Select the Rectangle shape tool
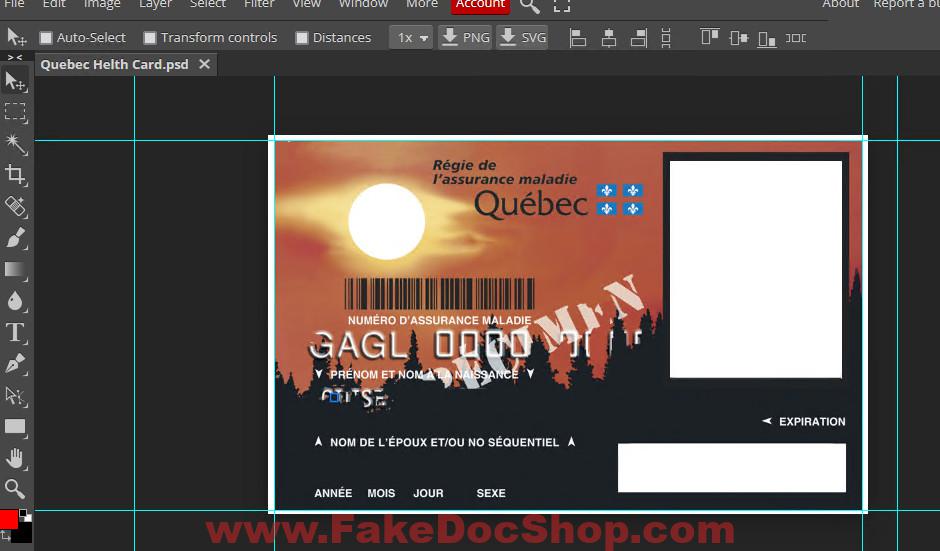940x551 pixels. 15,426
